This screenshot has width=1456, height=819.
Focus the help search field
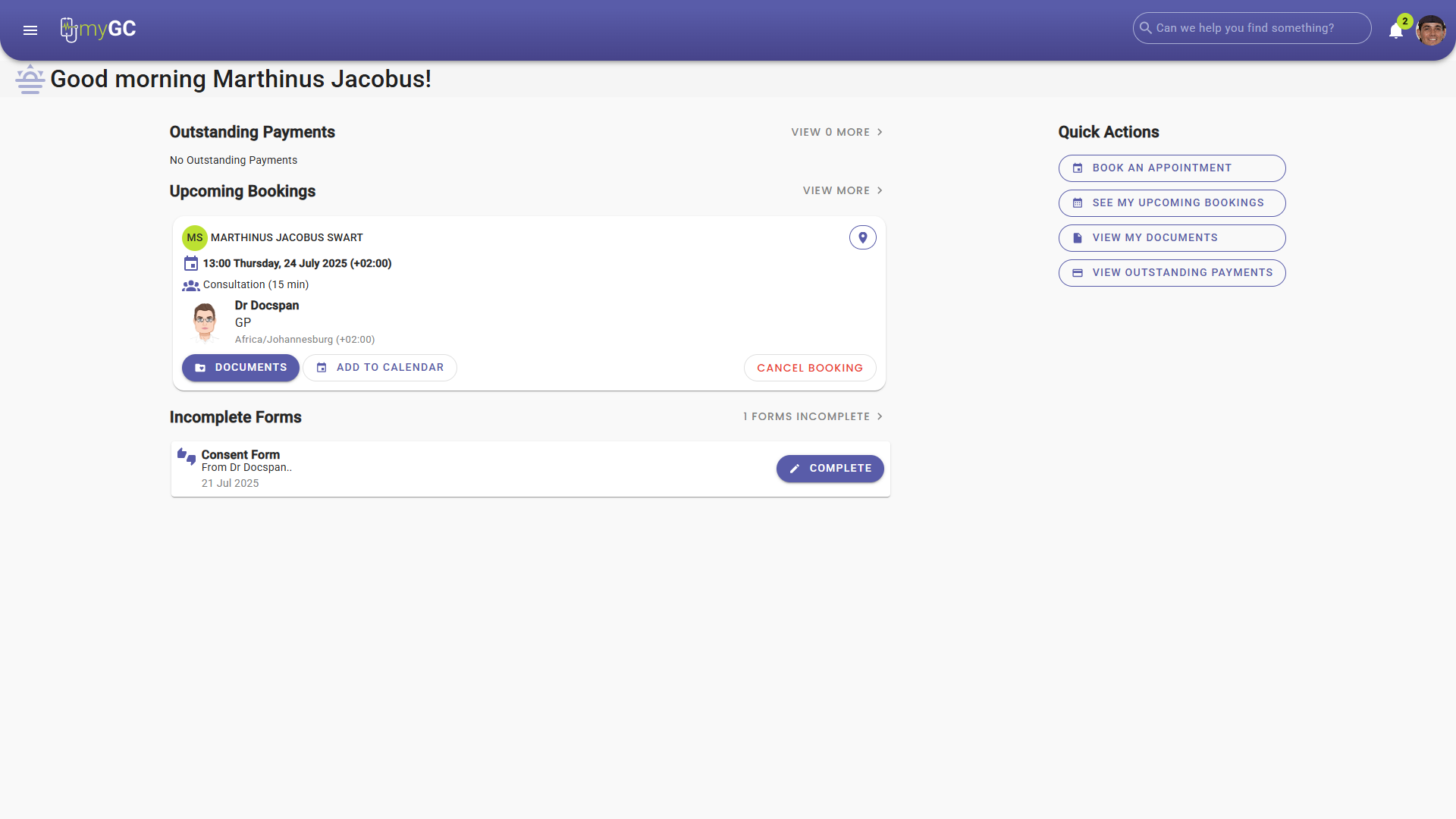[1259, 28]
